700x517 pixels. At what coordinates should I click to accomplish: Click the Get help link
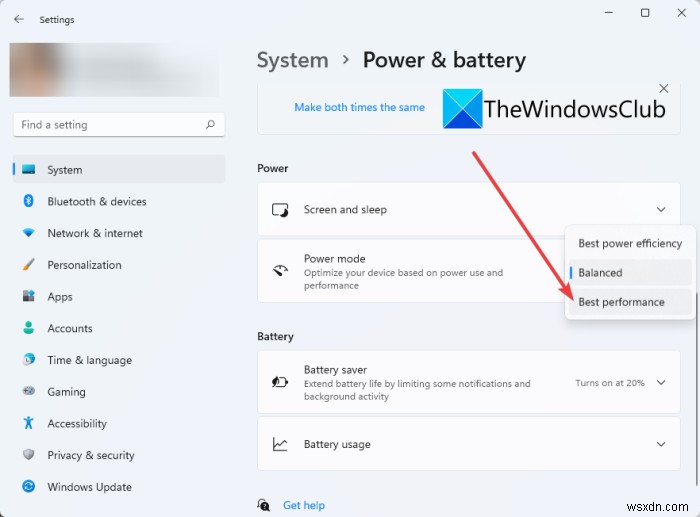pyautogui.click(x=304, y=505)
